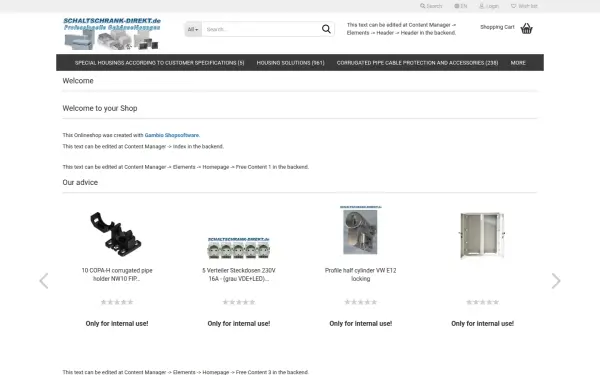This screenshot has height=375, width=600.
Task: Open Special Housings According to Customer Specifications menu
Action: tap(160, 63)
